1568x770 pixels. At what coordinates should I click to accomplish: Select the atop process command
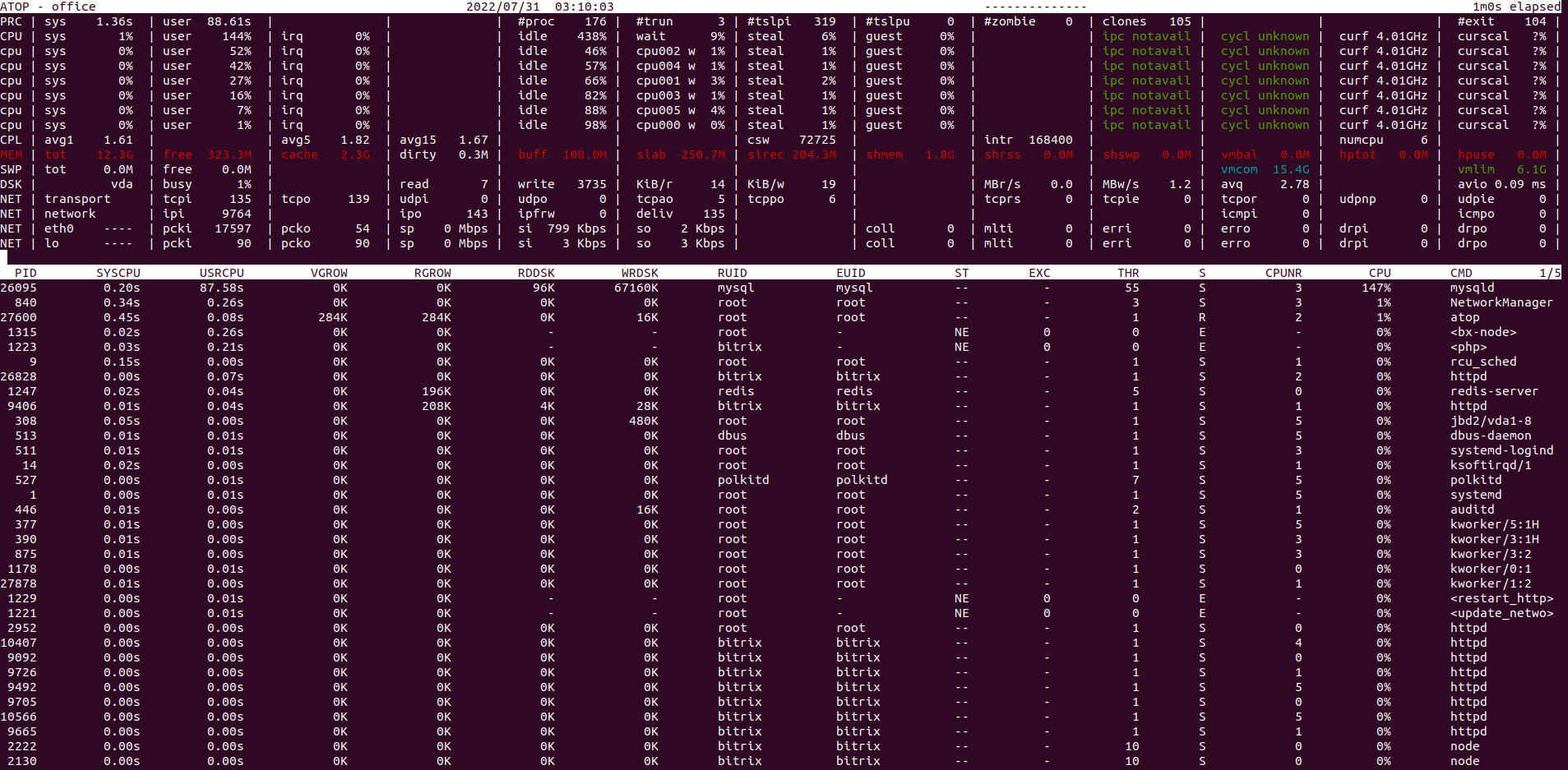click(x=1465, y=317)
